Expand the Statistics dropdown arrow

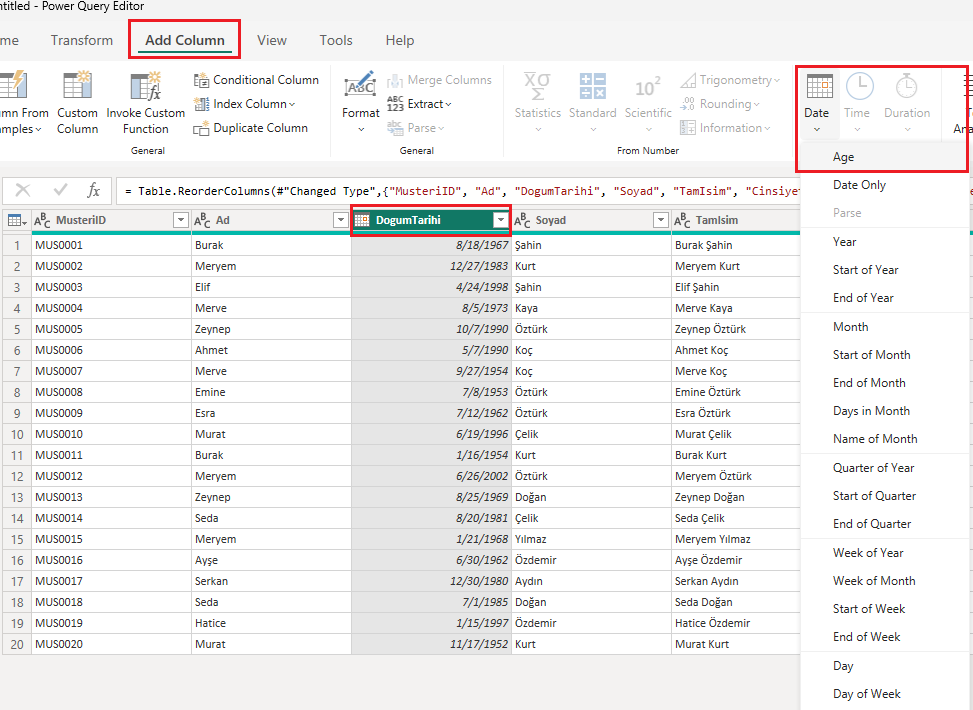(538, 129)
